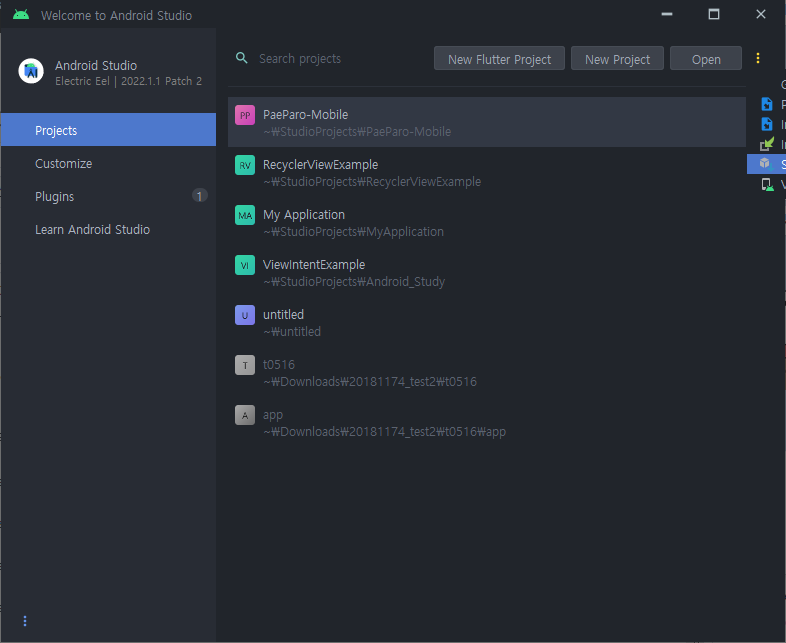Open the yellow three-dot more actions menu
Screen dimensions: 786x643
757,58
